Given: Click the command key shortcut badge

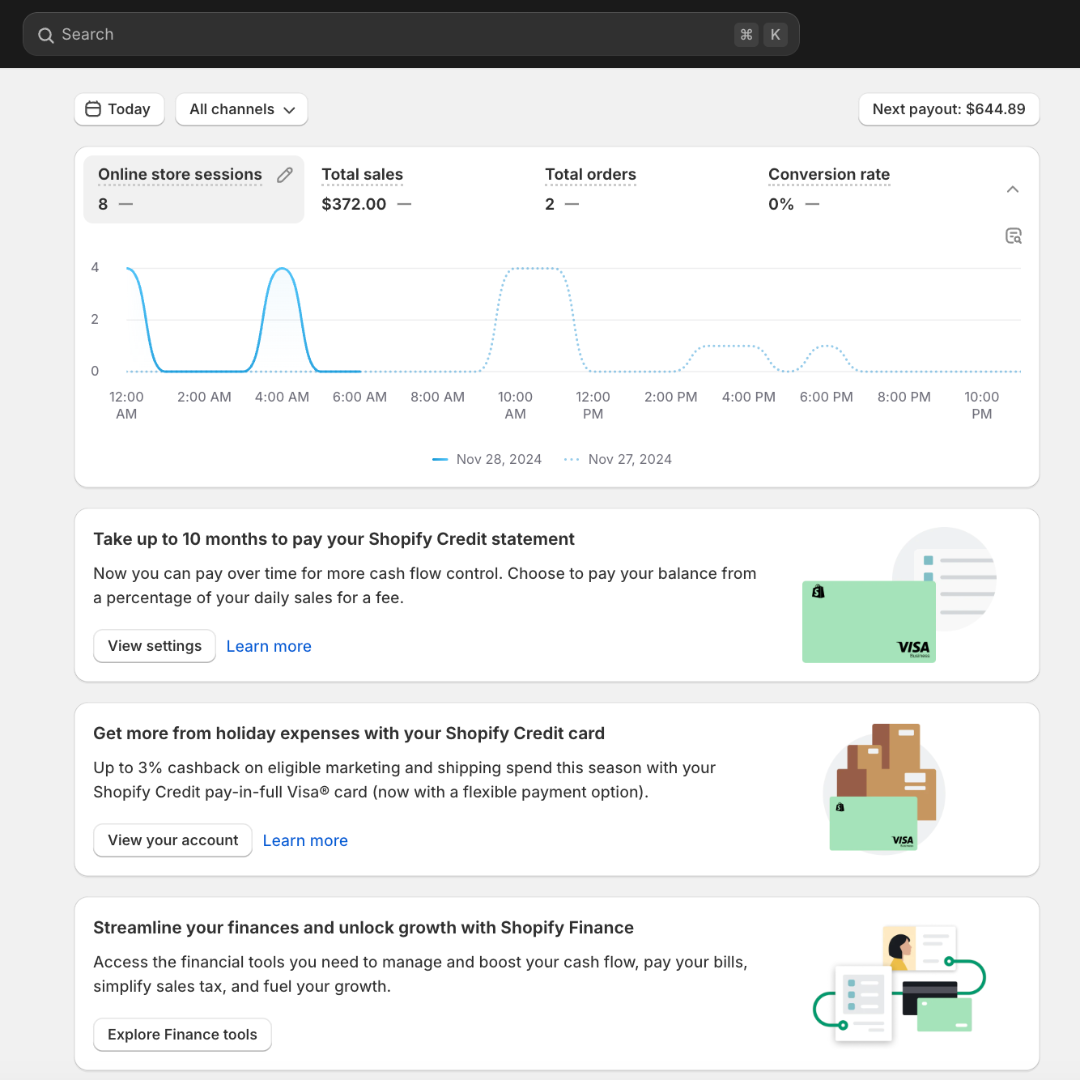Looking at the screenshot, I should coord(746,34).
